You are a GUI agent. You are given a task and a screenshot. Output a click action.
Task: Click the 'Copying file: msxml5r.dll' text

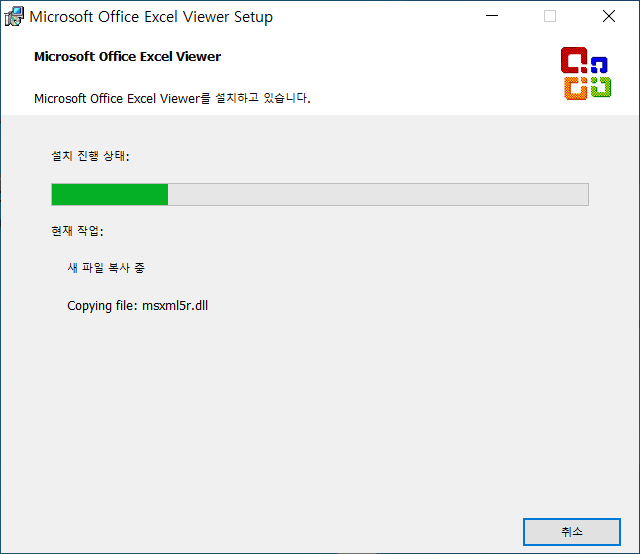138,306
